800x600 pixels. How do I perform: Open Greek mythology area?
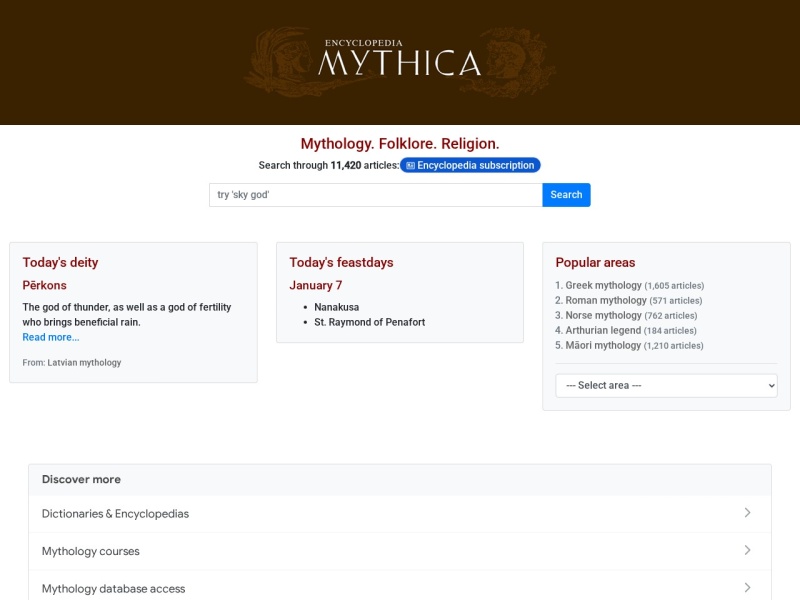(x=603, y=285)
